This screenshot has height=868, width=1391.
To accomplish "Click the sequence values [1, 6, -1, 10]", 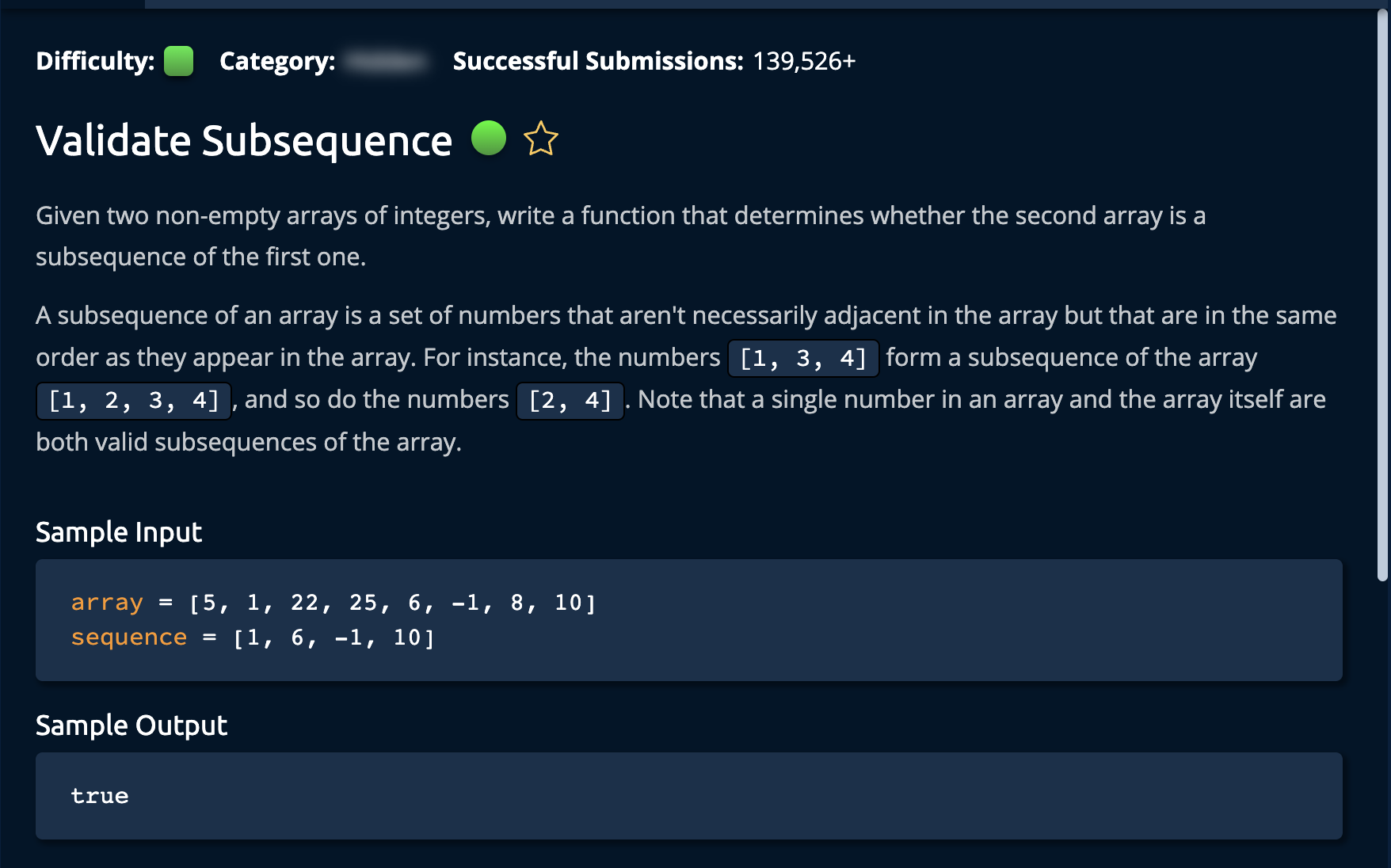I will pyautogui.click(x=333, y=638).
